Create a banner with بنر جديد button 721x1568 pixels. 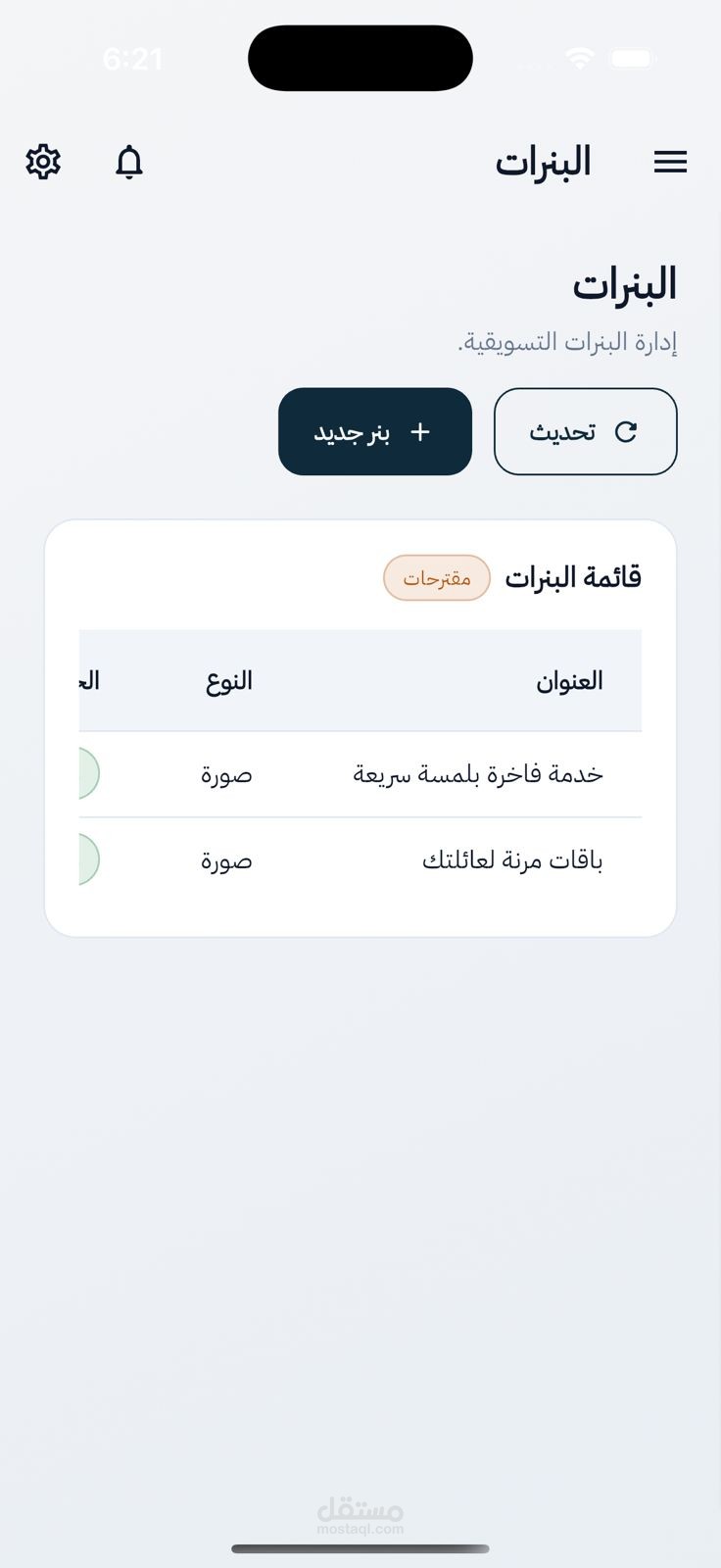pos(375,431)
